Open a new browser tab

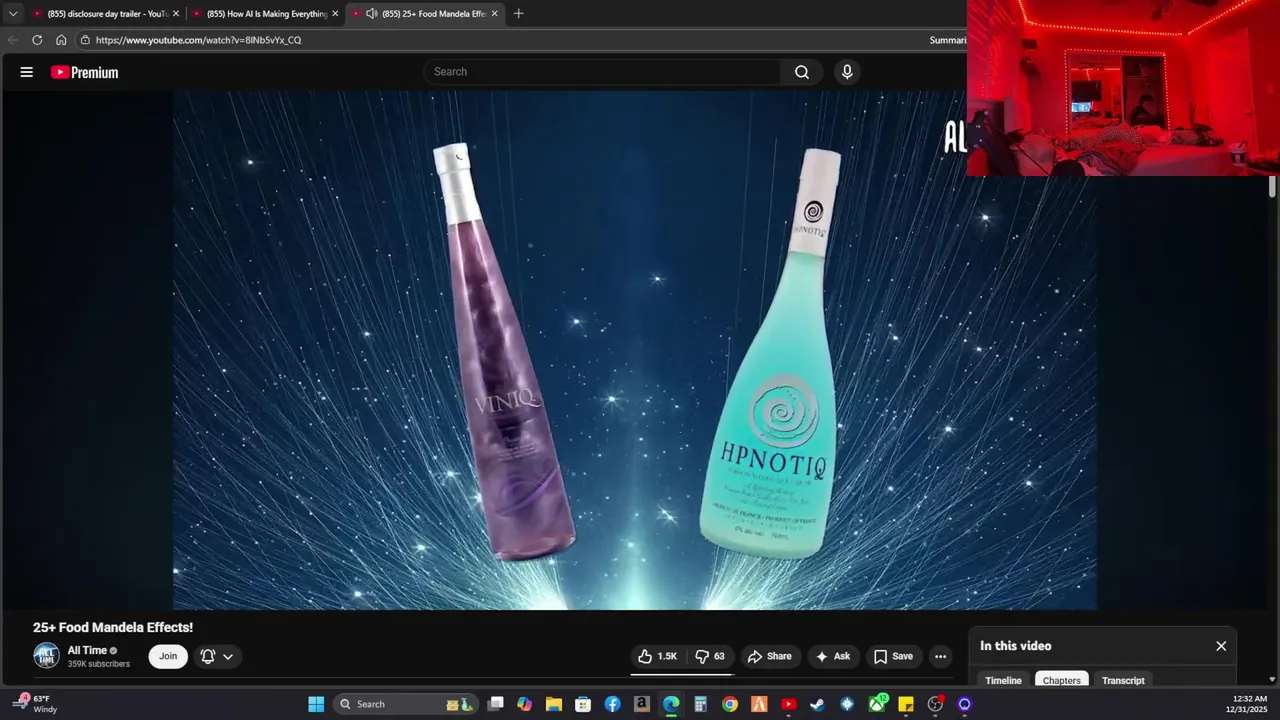click(518, 14)
